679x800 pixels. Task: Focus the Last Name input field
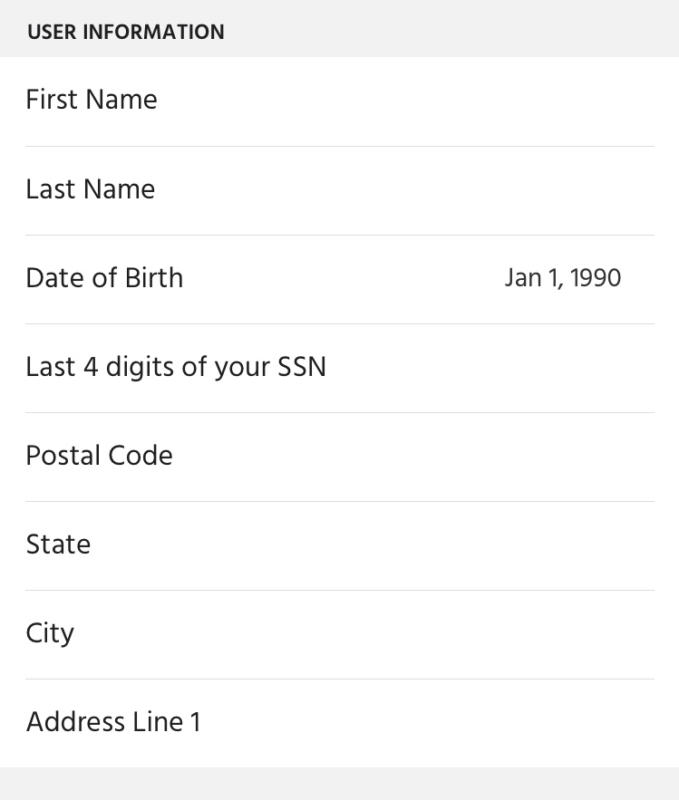(x=340, y=191)
